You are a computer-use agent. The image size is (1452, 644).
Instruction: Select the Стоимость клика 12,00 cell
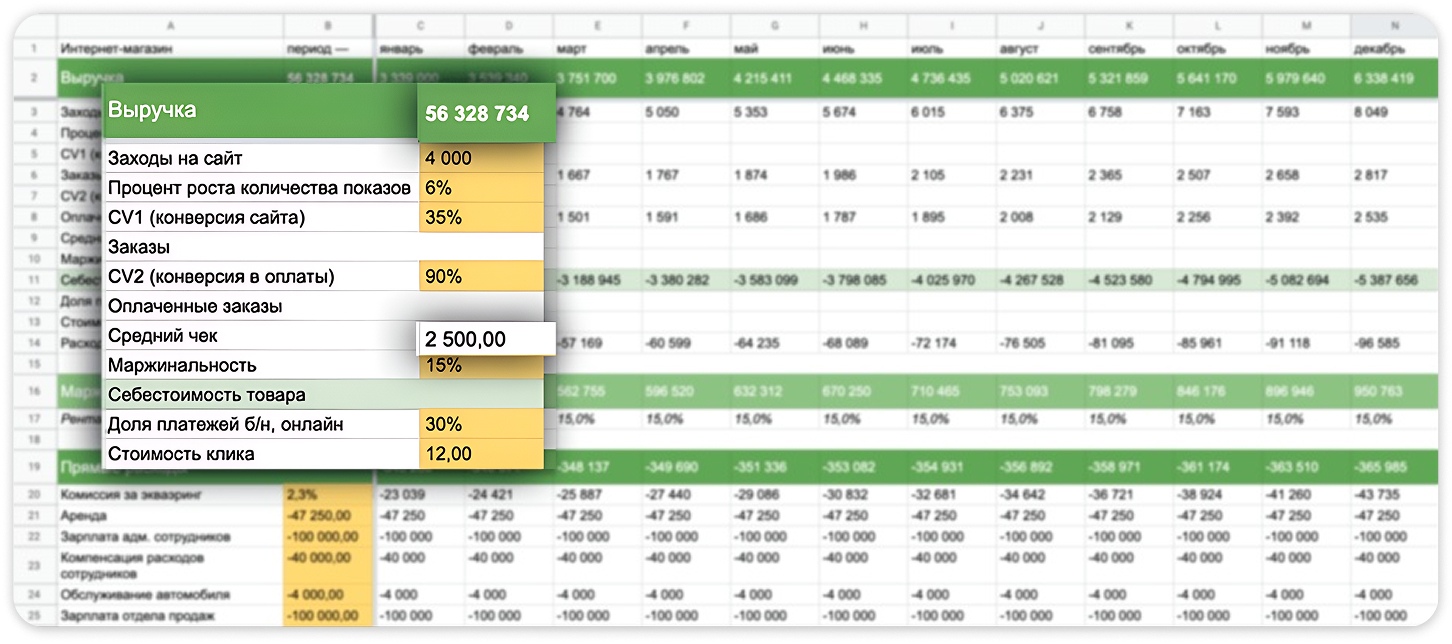click(480, 454)
